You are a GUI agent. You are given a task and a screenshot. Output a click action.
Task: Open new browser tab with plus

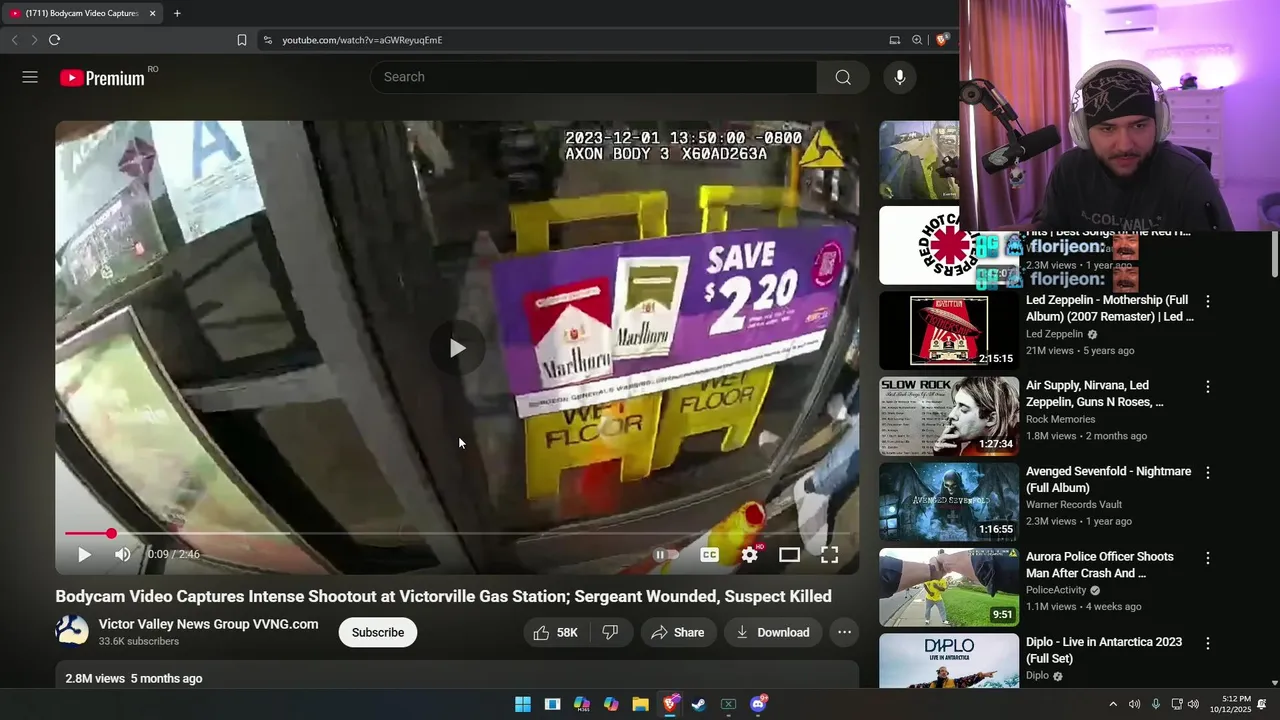(x=177, y=13)
